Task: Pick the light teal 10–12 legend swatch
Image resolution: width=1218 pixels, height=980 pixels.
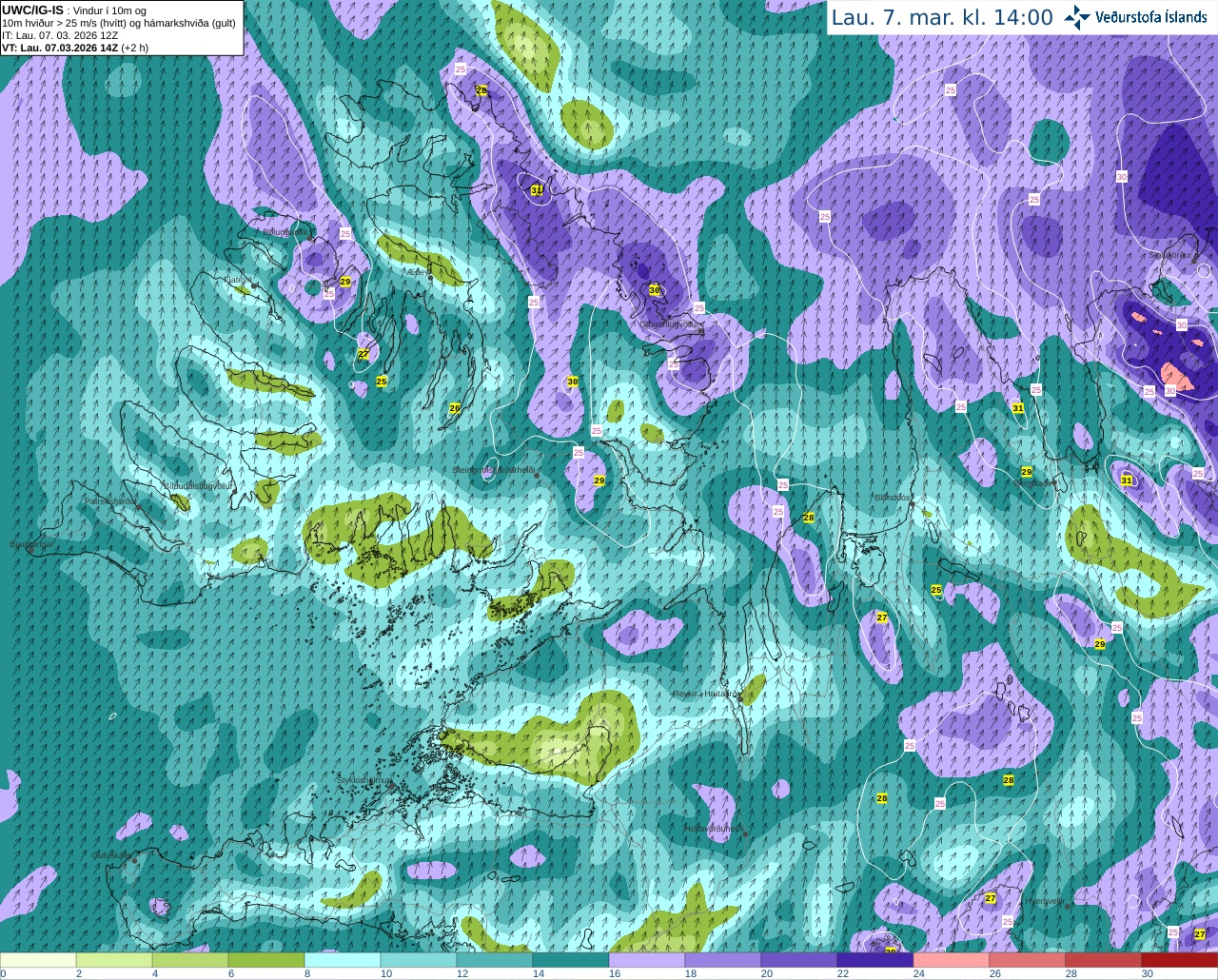Action: [x=419, y=960]
